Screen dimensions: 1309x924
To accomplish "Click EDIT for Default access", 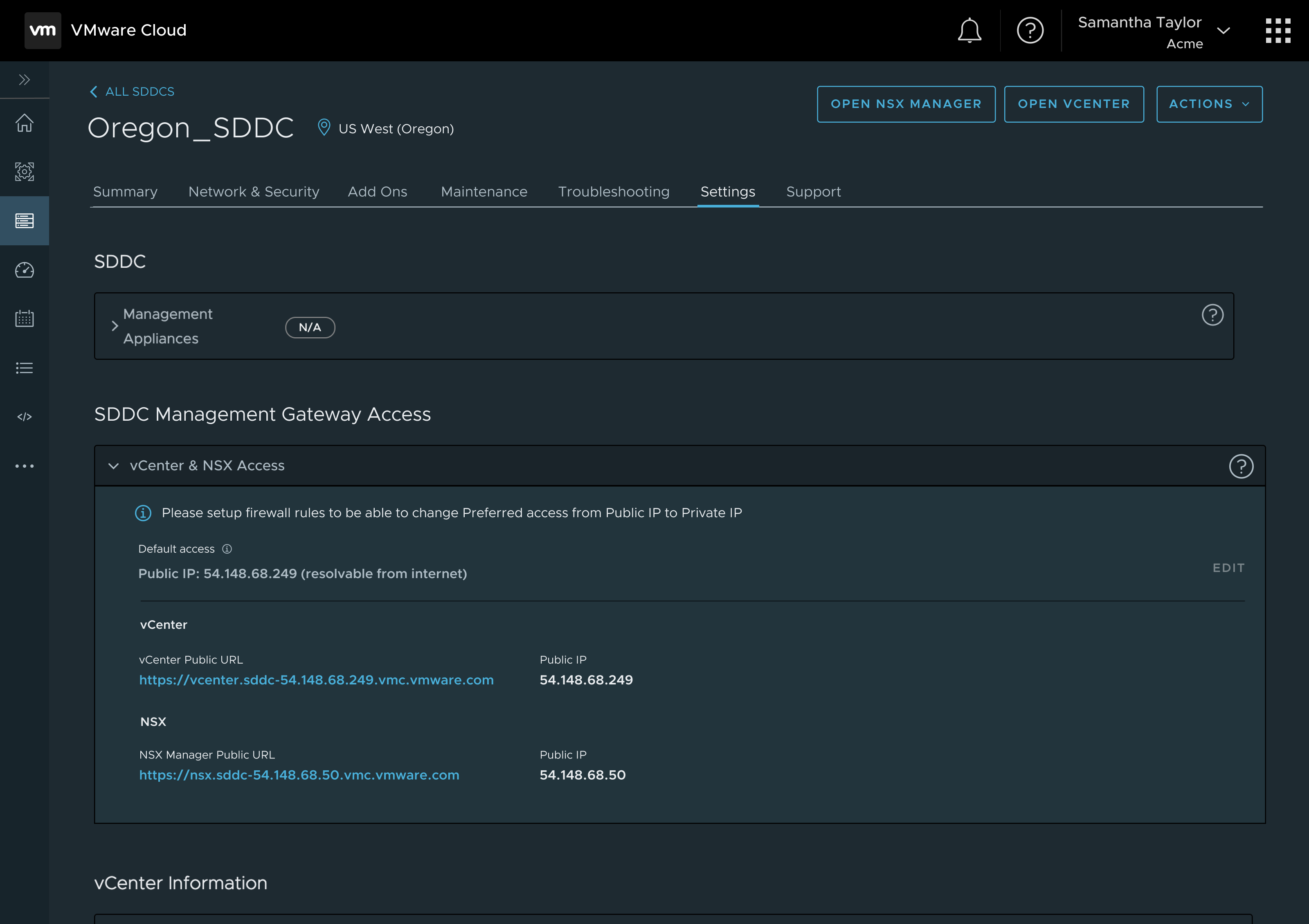I will tap(1228, 568).
